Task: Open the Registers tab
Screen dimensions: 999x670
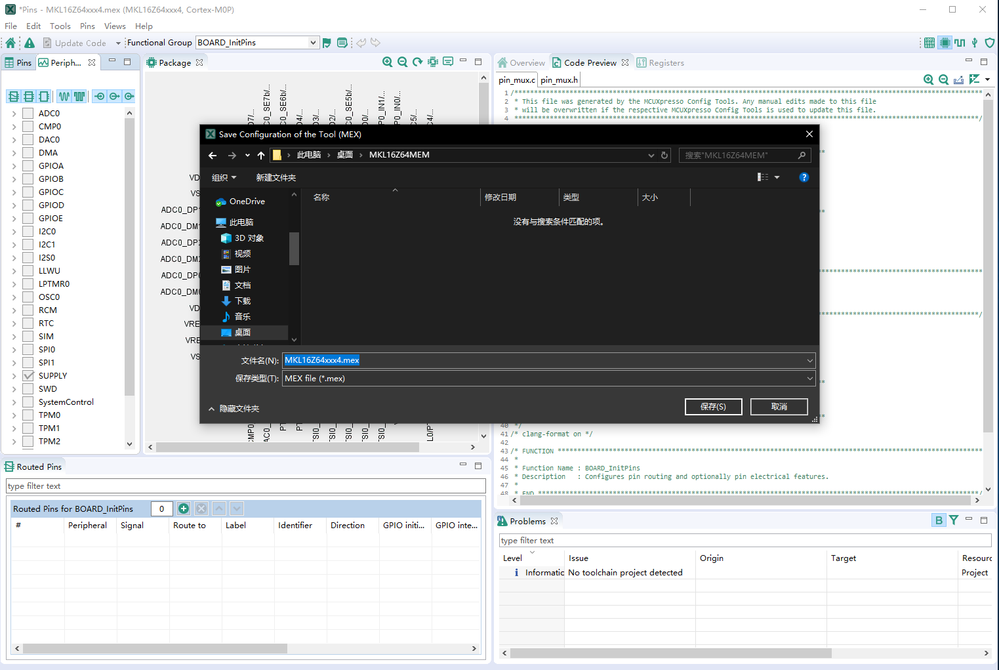Action: coord(660,62)
